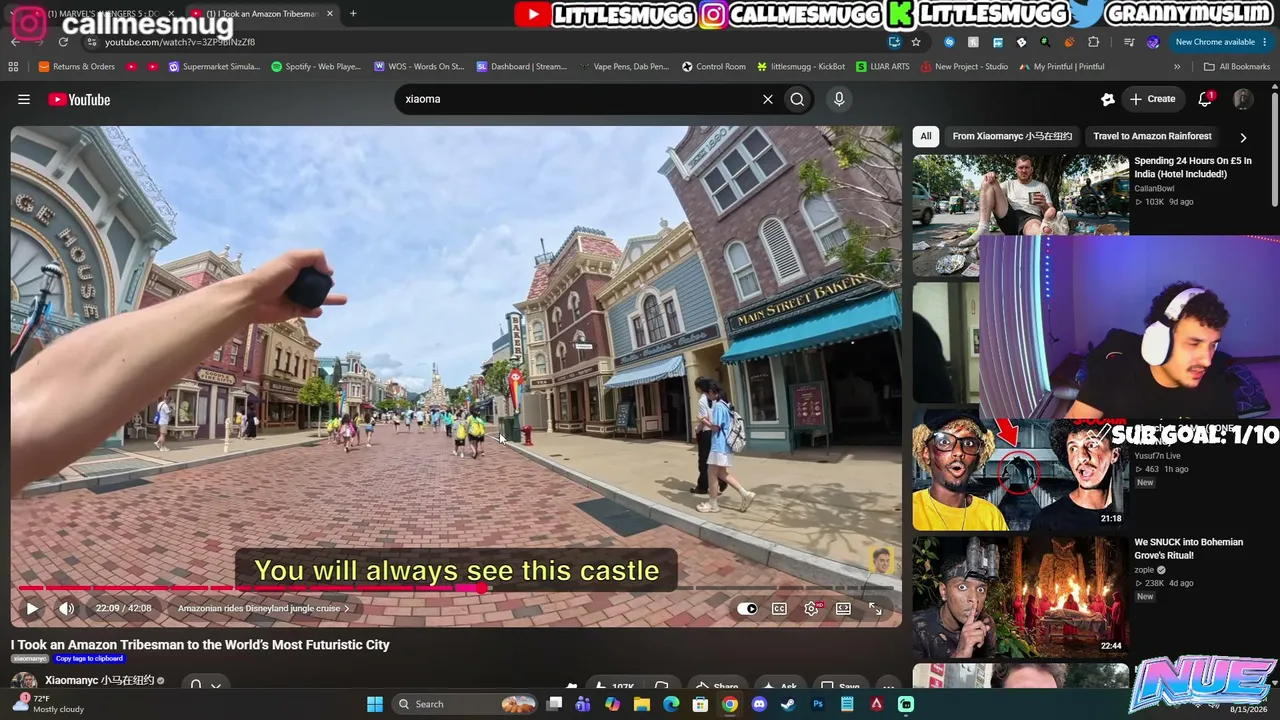
Task: Toggle closed captions on the player
Action: 779,608
